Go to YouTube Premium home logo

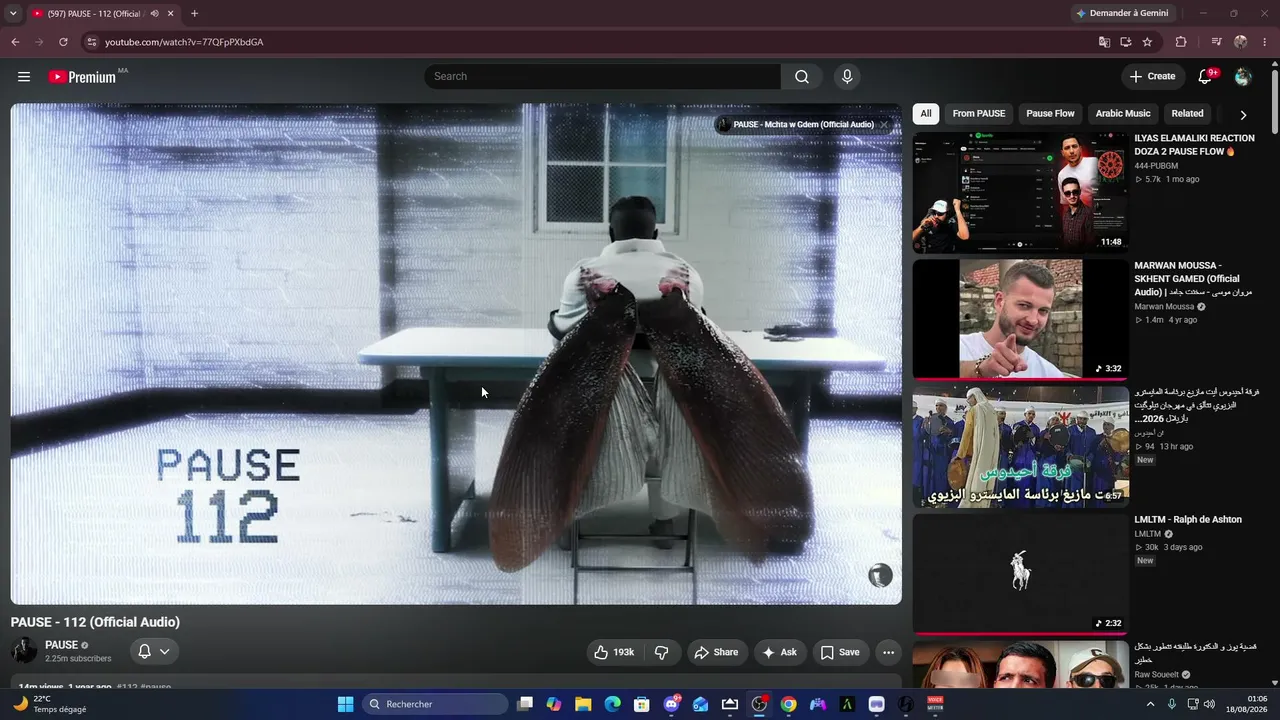click(x=81, y=77)
